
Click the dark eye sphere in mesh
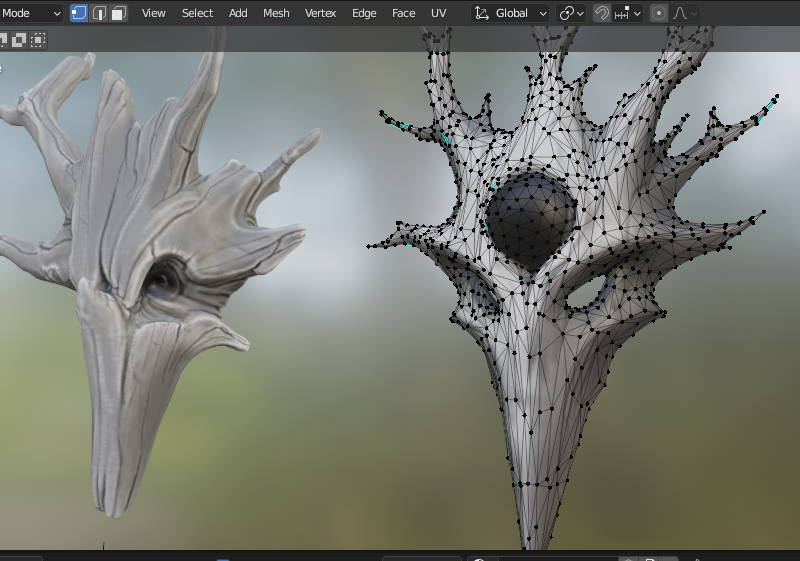531,218
